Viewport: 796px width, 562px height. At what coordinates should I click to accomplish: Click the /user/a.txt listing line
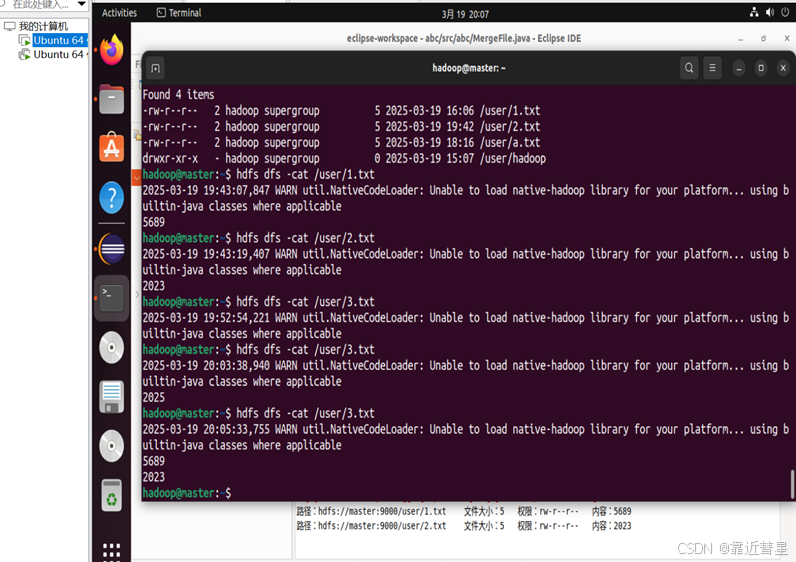[341, 143]
